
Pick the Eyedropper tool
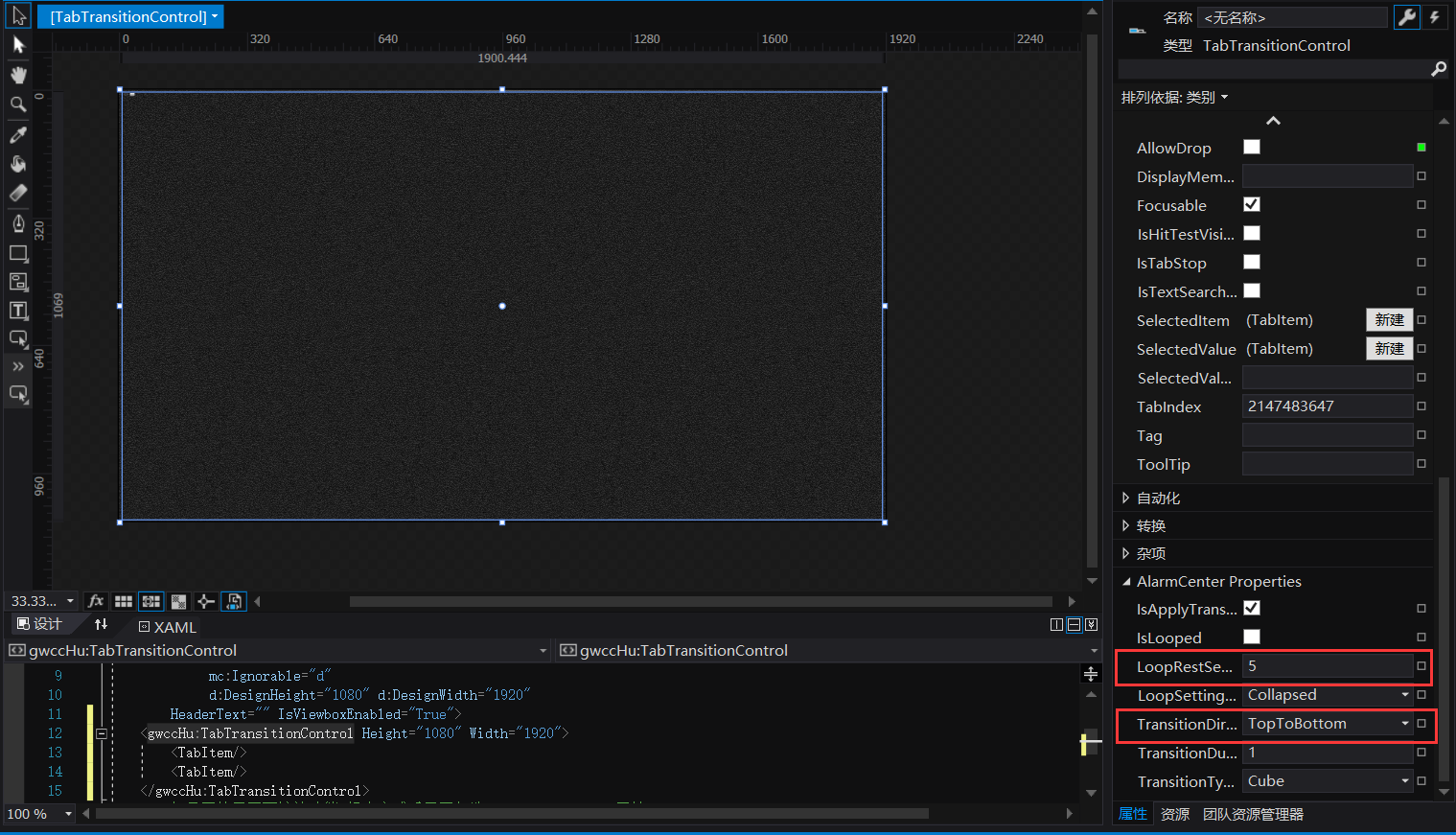point(18,135)
